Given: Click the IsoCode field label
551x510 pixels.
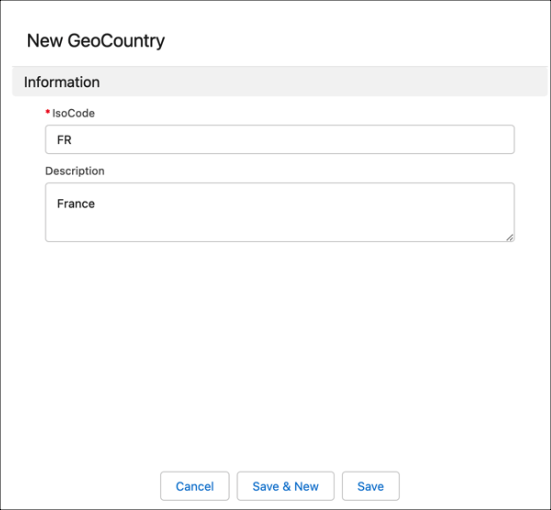Looking at the screenshot, I should point(73,113).
